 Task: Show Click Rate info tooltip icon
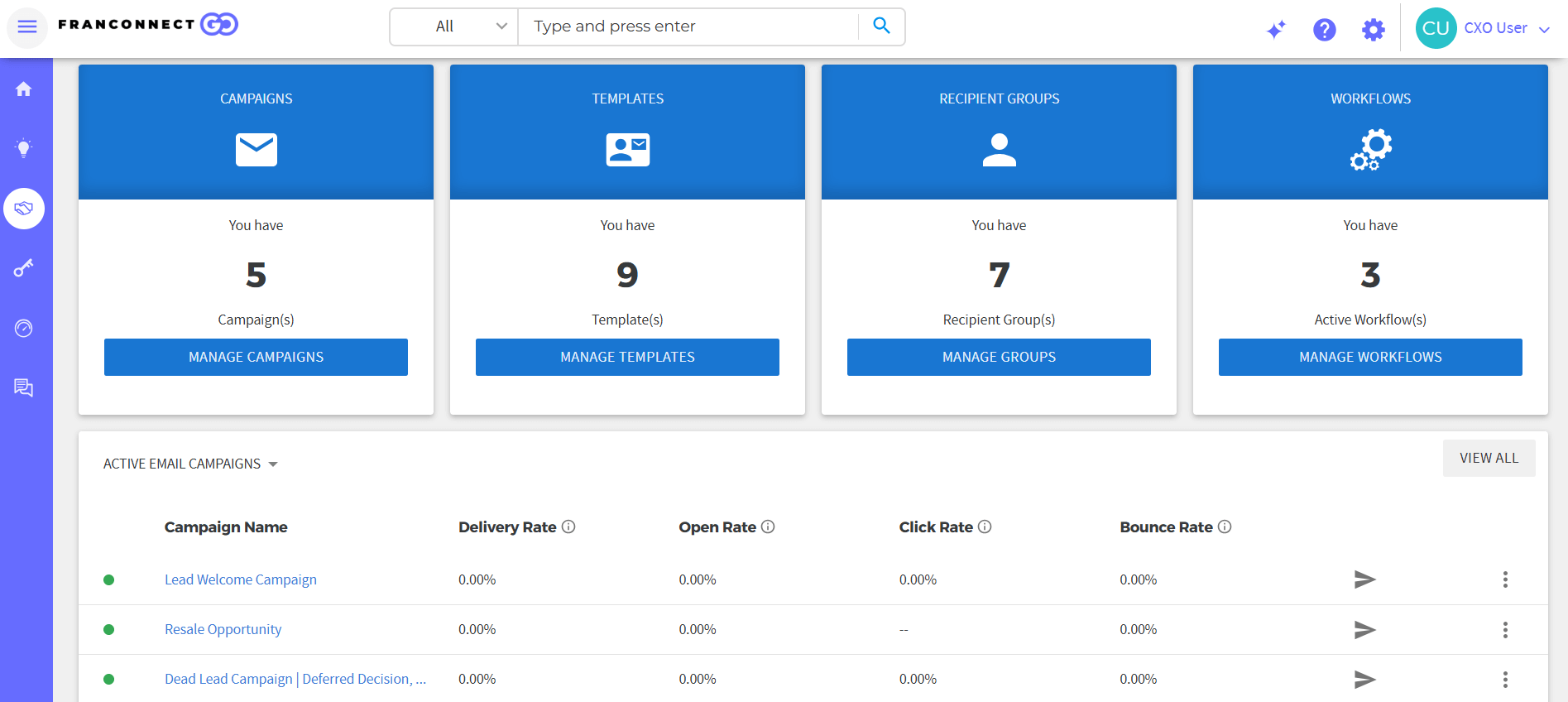(985, 526)
